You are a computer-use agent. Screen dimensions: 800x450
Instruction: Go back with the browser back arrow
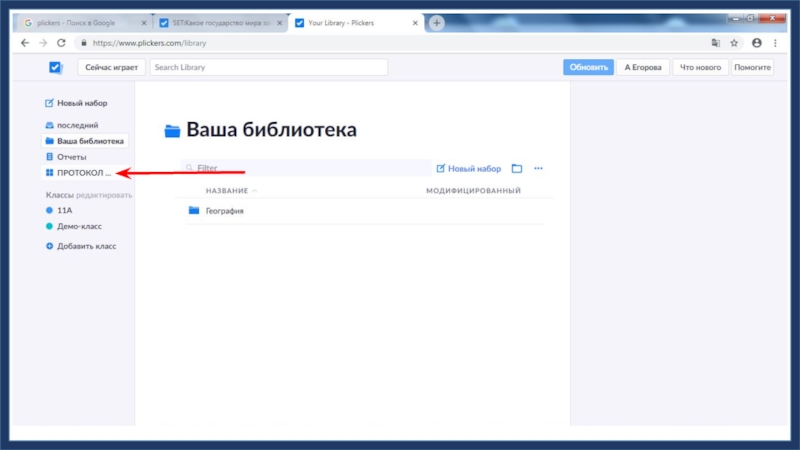tap(25, 43)
